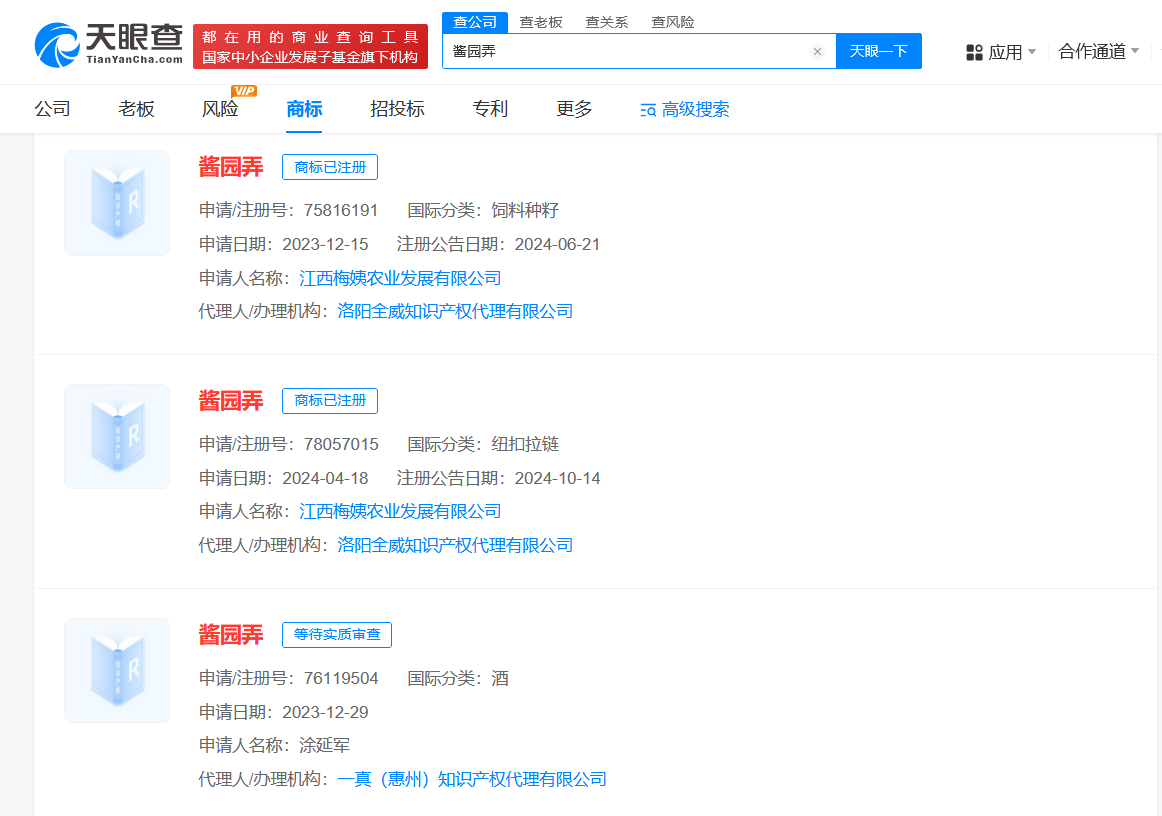Open the 更多 menu
Image resolution: width=1162 pixels, height=816 pixels.
574,109
